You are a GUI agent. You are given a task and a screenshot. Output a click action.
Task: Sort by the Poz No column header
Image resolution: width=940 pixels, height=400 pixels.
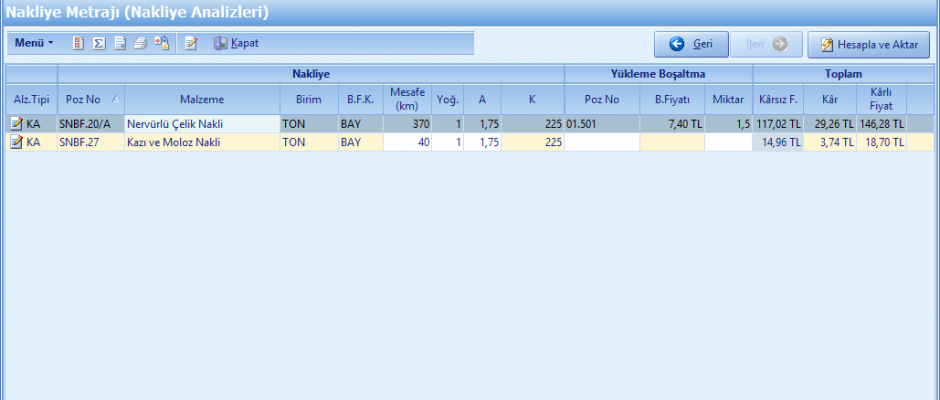[84, 99]
